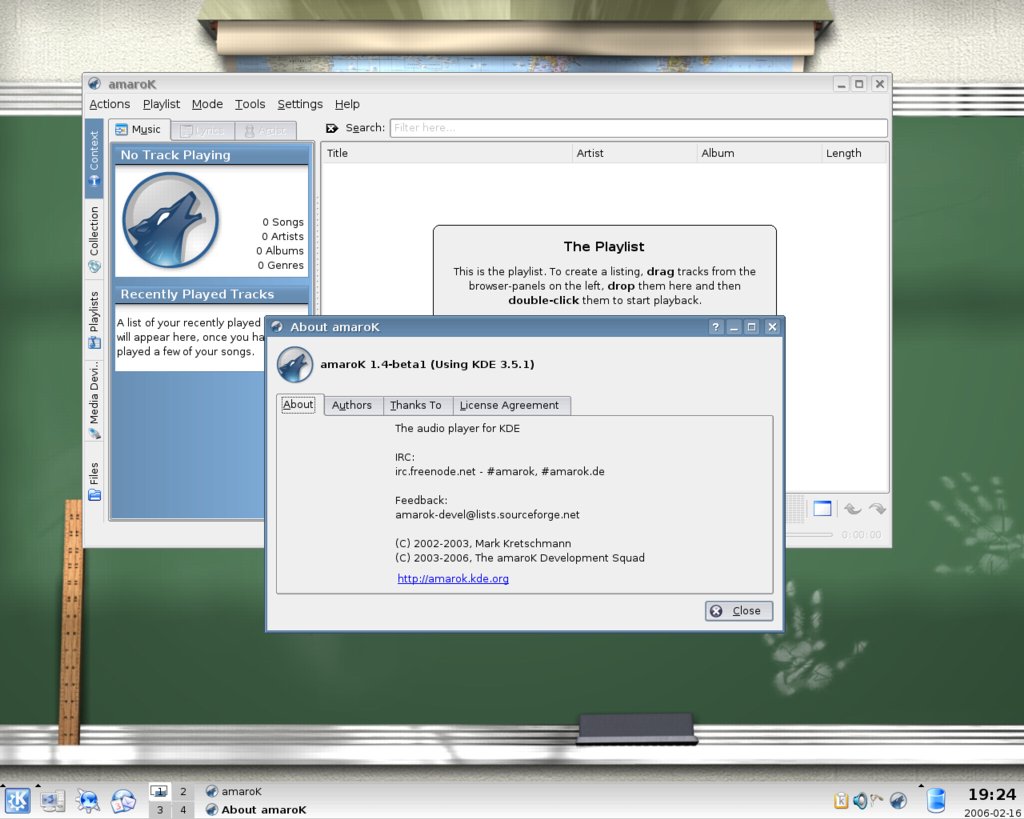Click the amaroK wolf system tray icon
The height and width of the screenshot is (819, 1024).
pyautogui.click(x=899, y=801)
